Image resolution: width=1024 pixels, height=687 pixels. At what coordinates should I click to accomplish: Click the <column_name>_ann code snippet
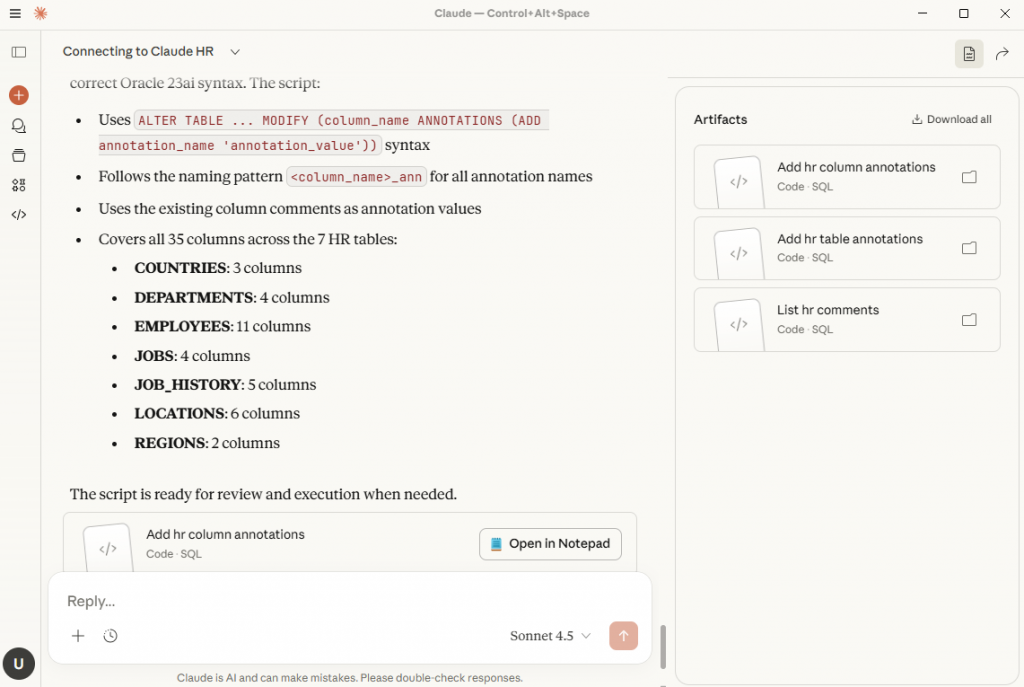pyautogui.click(x=356, y=177)
